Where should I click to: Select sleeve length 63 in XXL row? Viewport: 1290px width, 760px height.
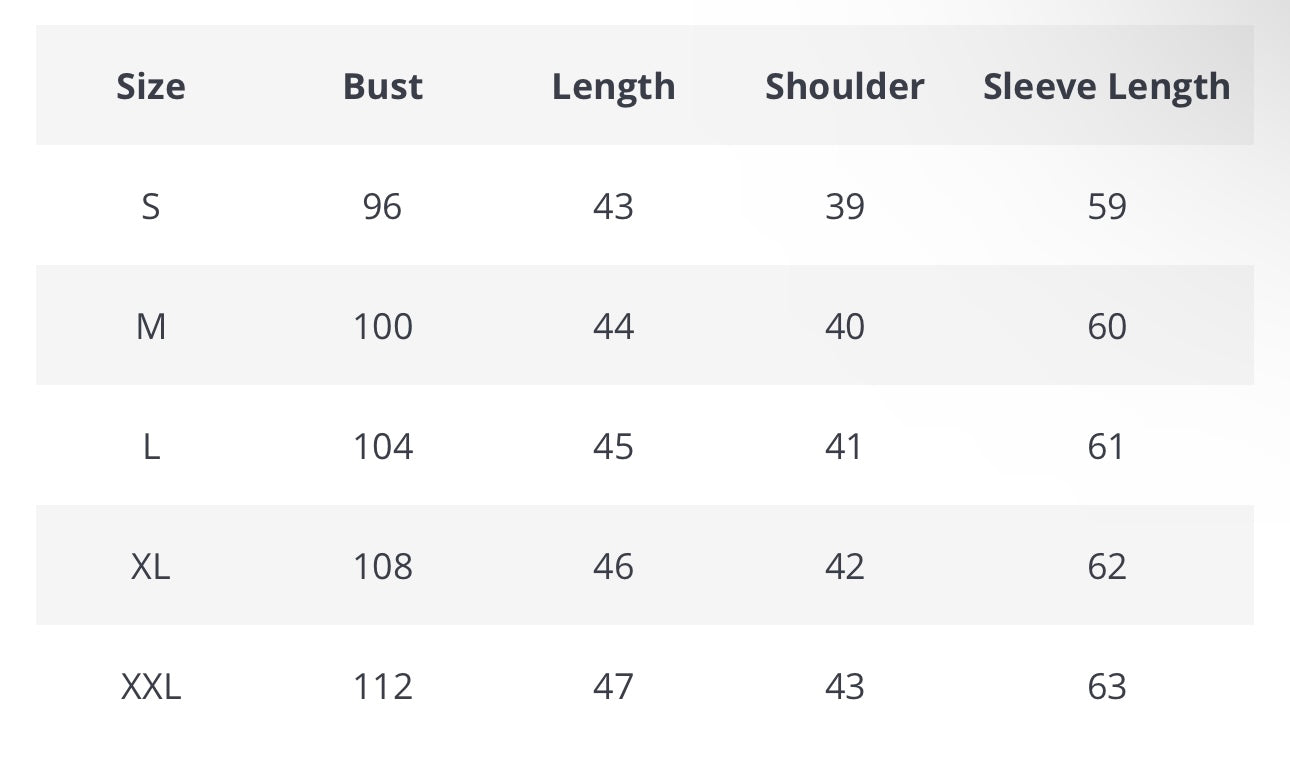click(1106, 686)
